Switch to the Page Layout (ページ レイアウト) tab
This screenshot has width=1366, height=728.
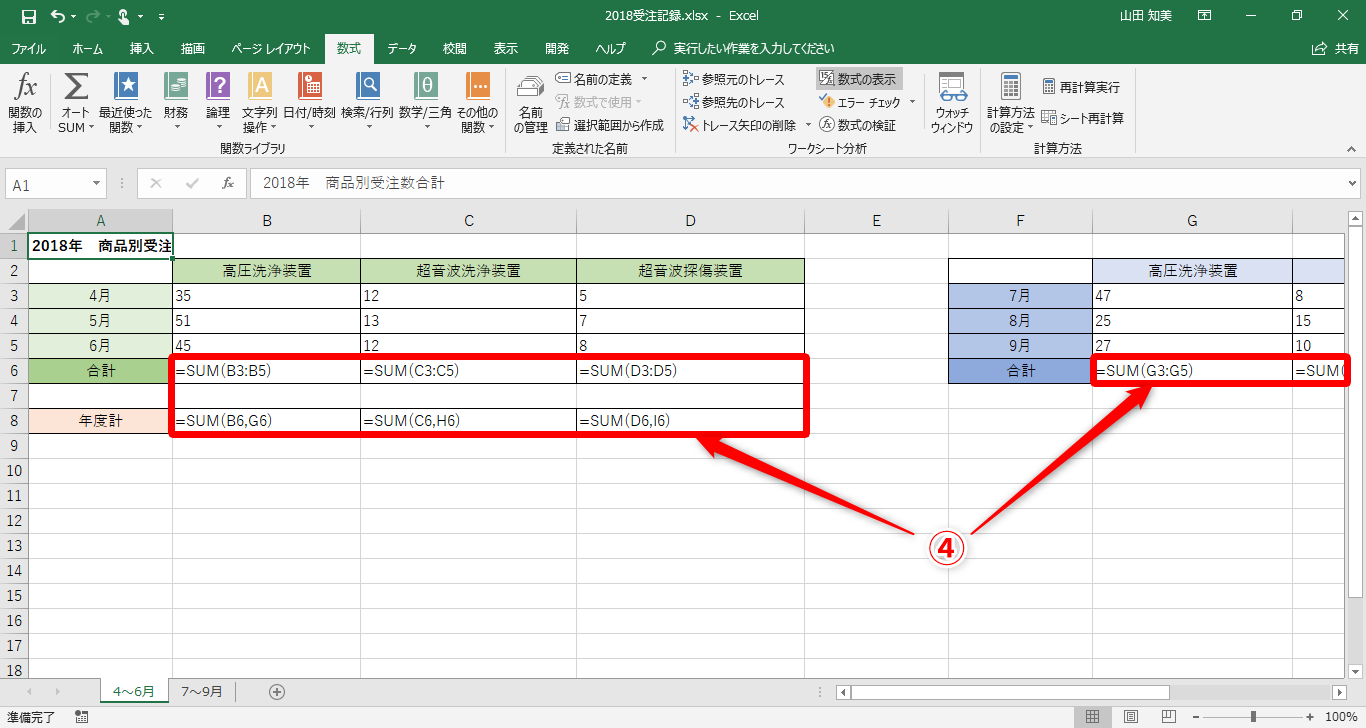(271, 48)
